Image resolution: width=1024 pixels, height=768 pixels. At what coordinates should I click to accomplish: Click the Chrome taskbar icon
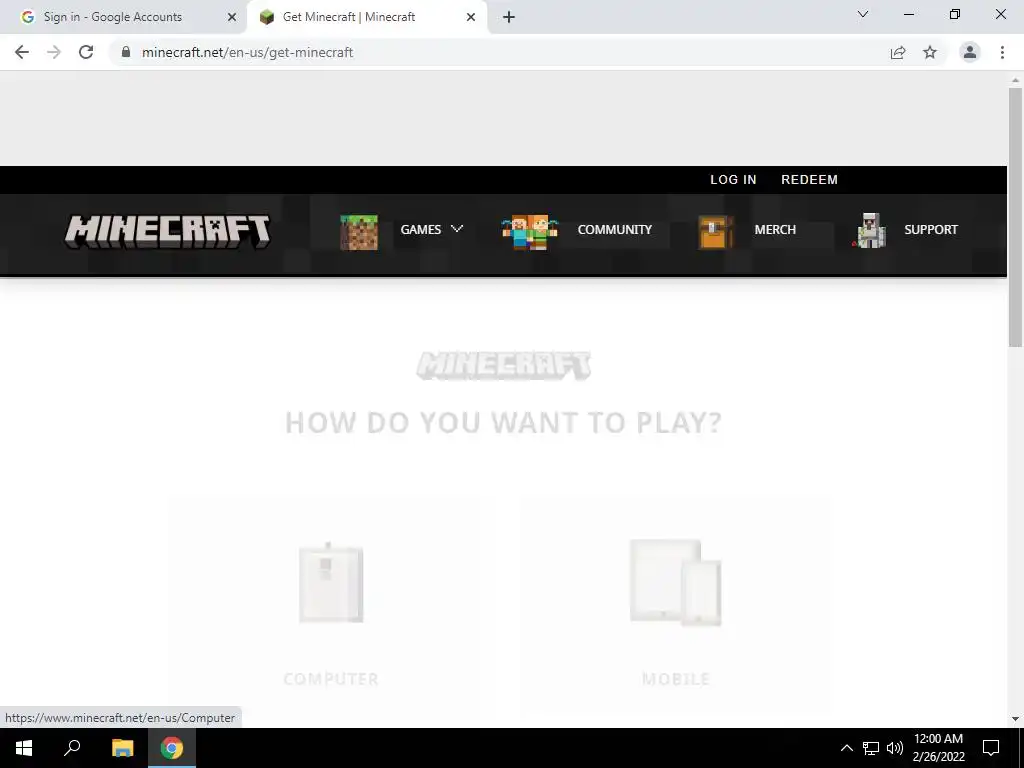click(172, 748)
